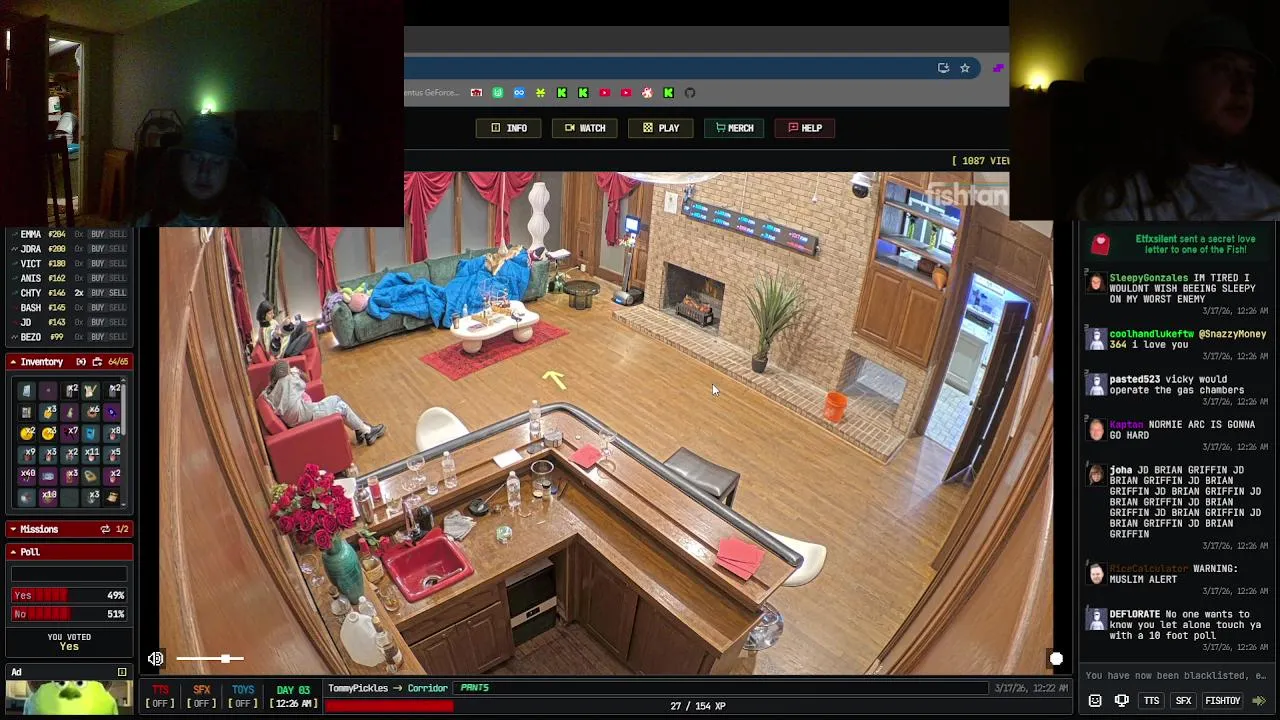This screenshot has height=720, width=1280.
Task: Open the yellow-green asterisk bookmark icon
Action: 540,93
